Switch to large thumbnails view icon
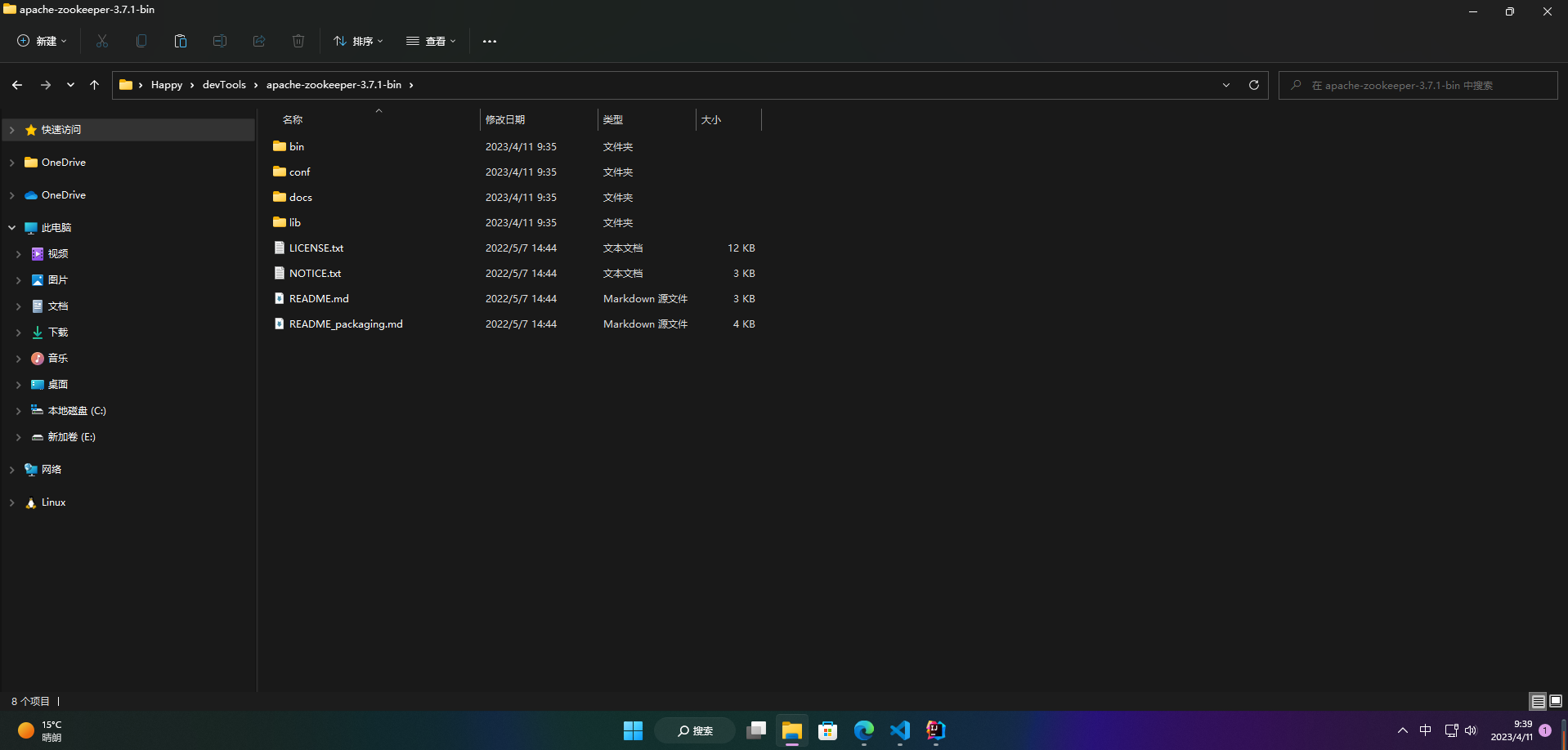Viewport: 1568px width, 750px height. click(1556, 701)
